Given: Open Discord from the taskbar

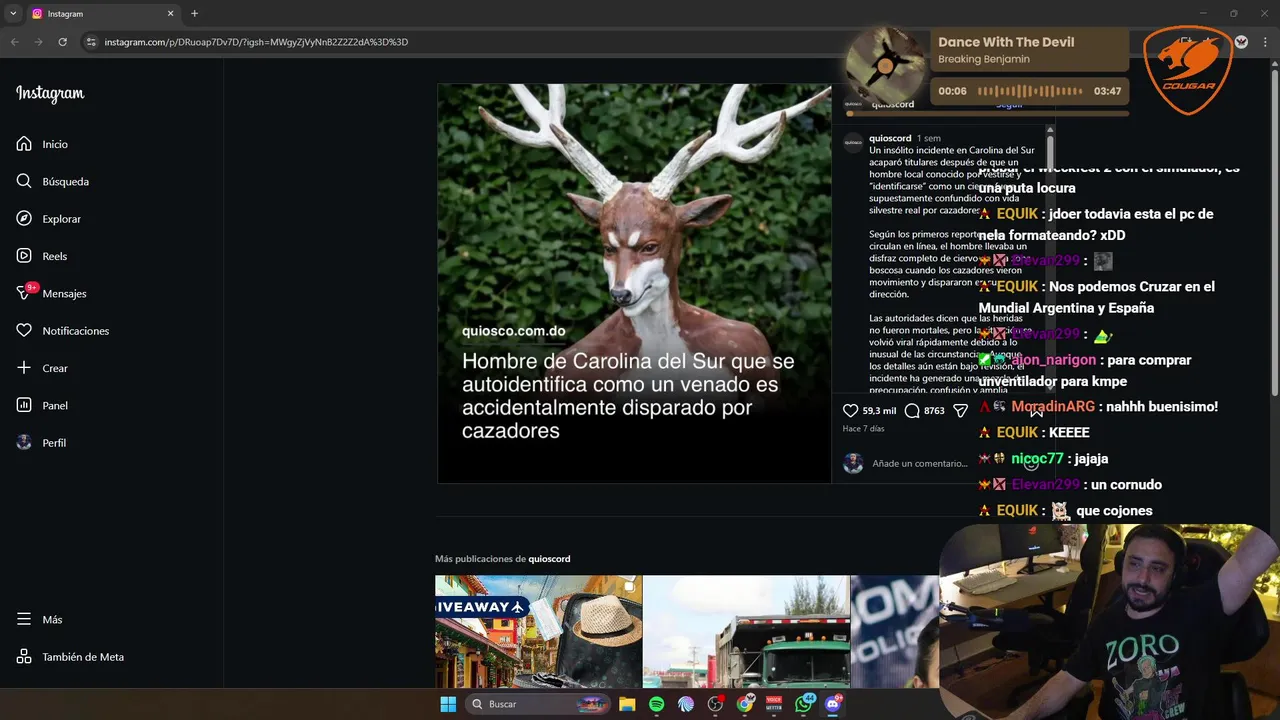Looking at the screenshot, I should coord(833,704).
